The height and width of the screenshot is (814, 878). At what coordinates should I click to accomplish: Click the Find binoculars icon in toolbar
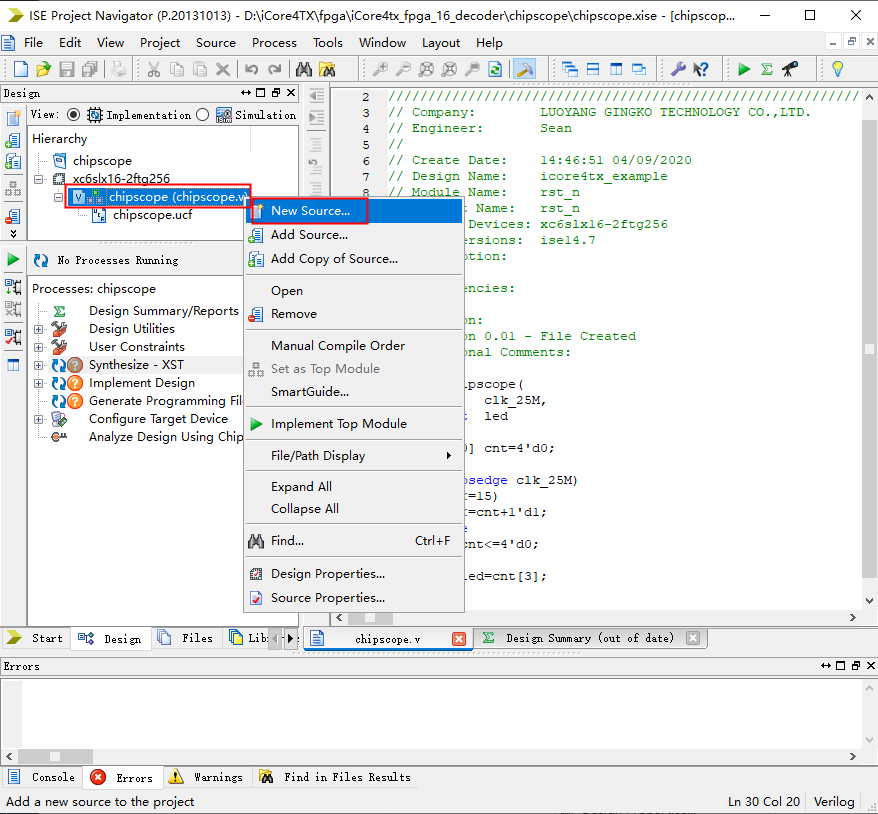pos(304,69)
